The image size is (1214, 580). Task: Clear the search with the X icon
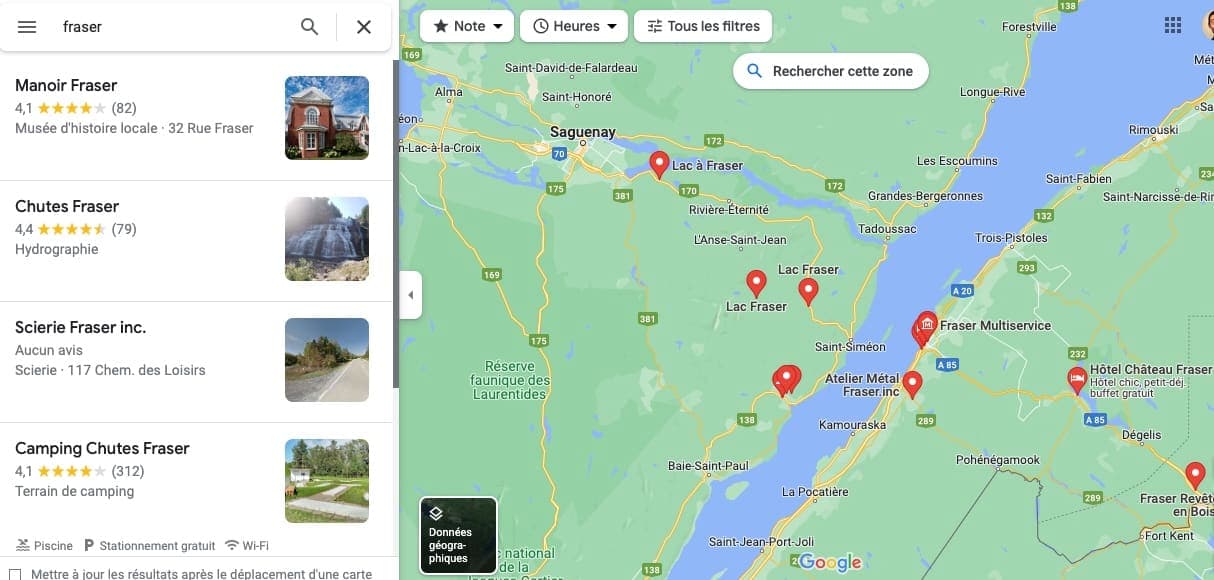click(364, 27)
